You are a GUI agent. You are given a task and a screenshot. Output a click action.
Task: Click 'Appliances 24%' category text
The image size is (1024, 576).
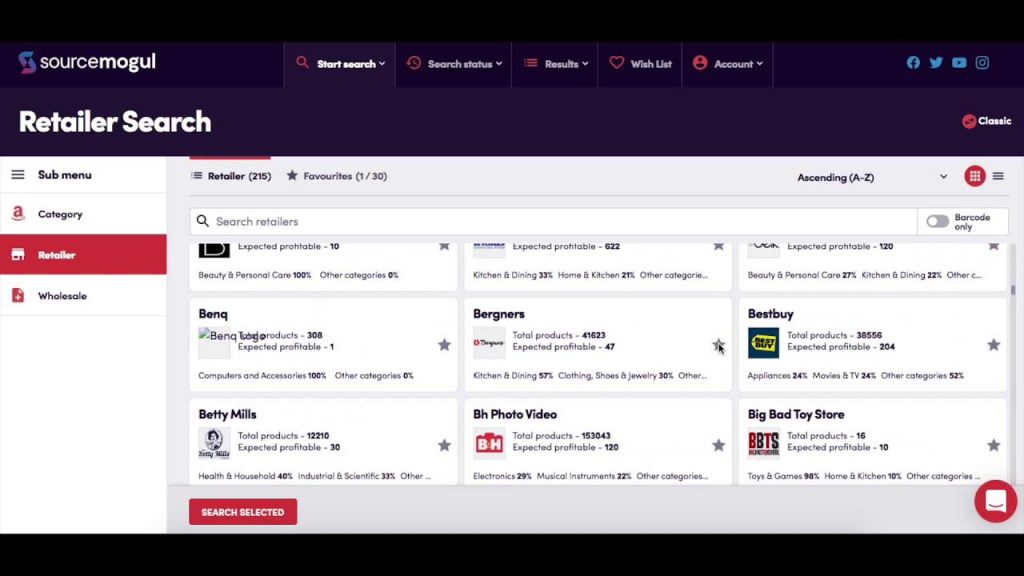point(777,376)
